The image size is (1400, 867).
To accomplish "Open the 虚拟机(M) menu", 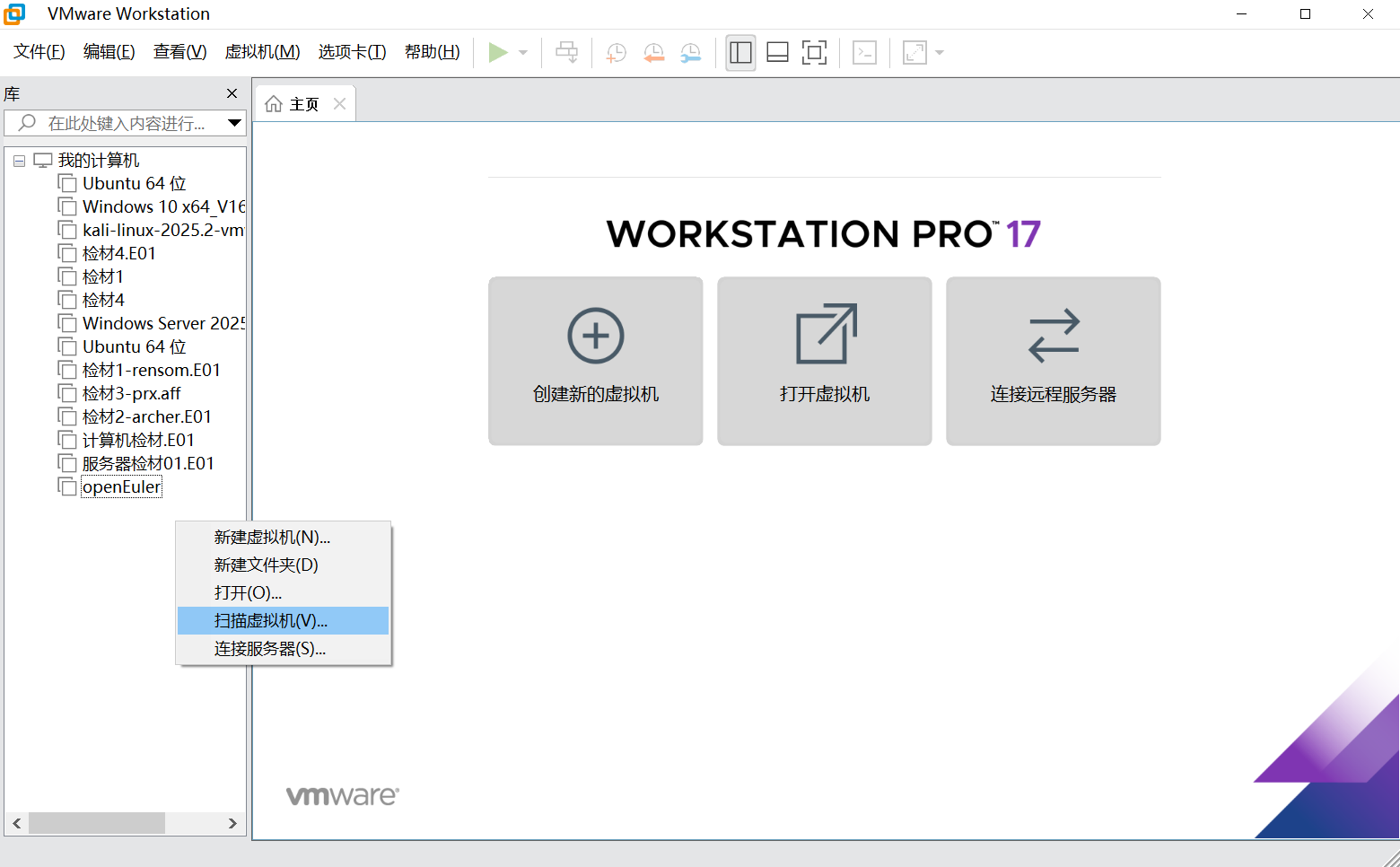I will [x=262, y=52].
